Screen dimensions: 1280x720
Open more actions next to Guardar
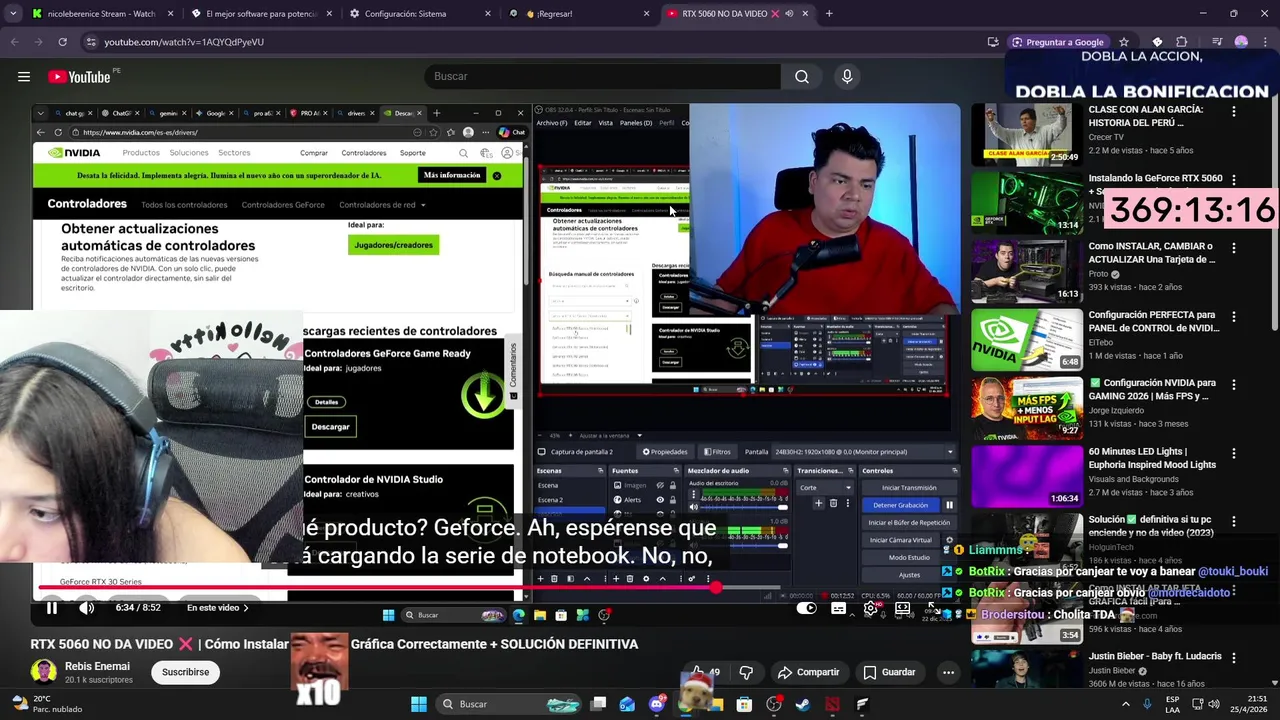[x=948, y=672]
